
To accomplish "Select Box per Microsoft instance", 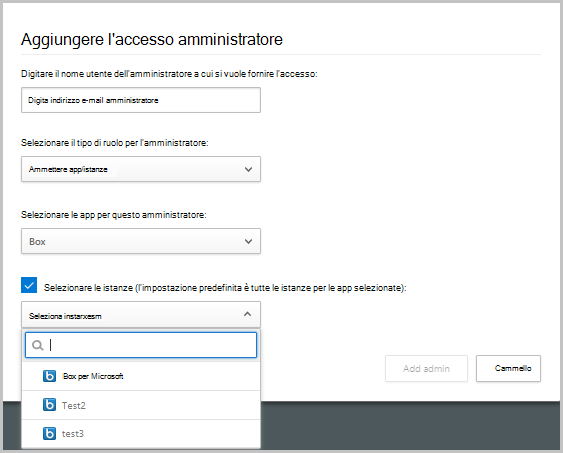I will pyautogui.click(x=141, y=376).
